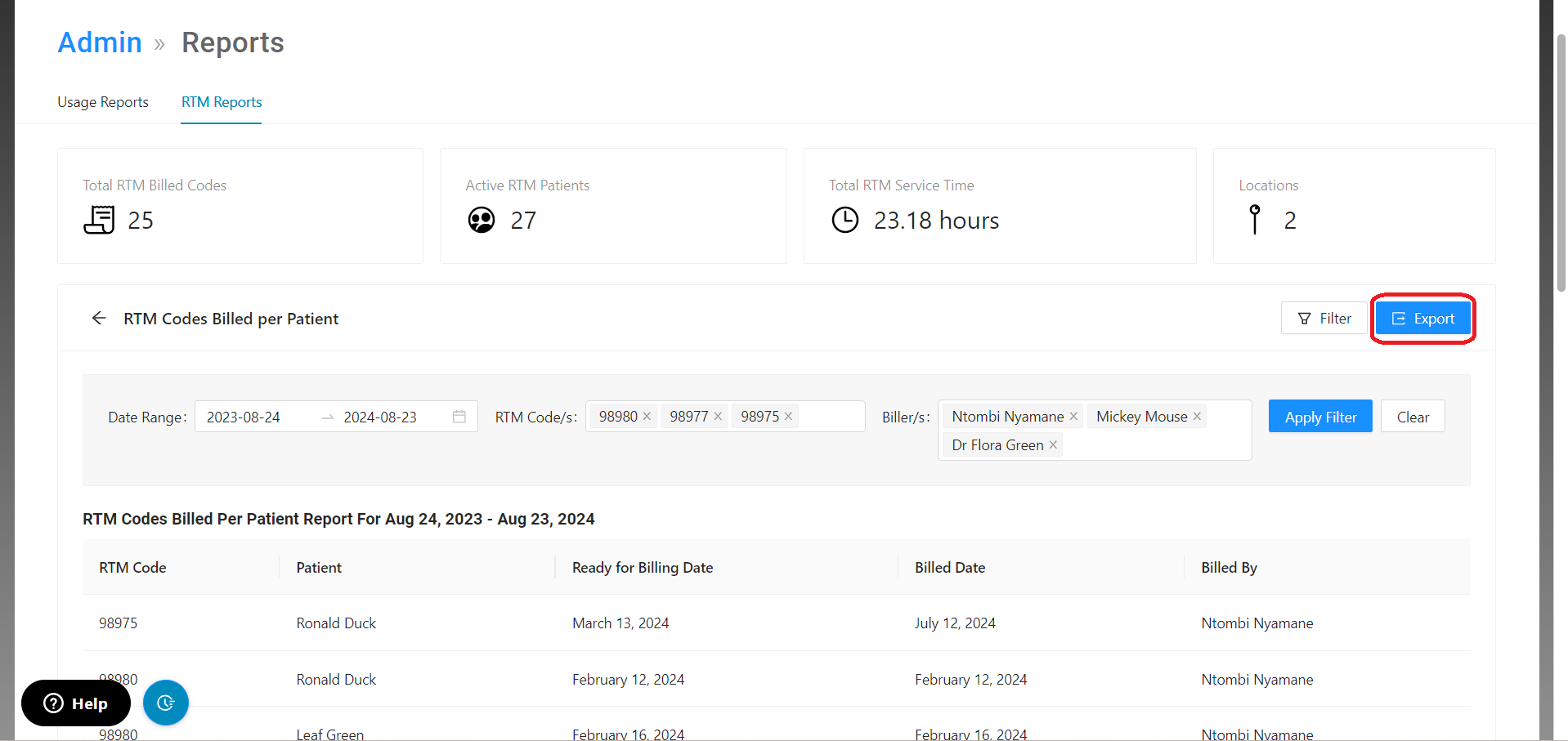Click the round blue clock icon button
This screenshot has height=741, width=1568.
[x=166, y=703]
